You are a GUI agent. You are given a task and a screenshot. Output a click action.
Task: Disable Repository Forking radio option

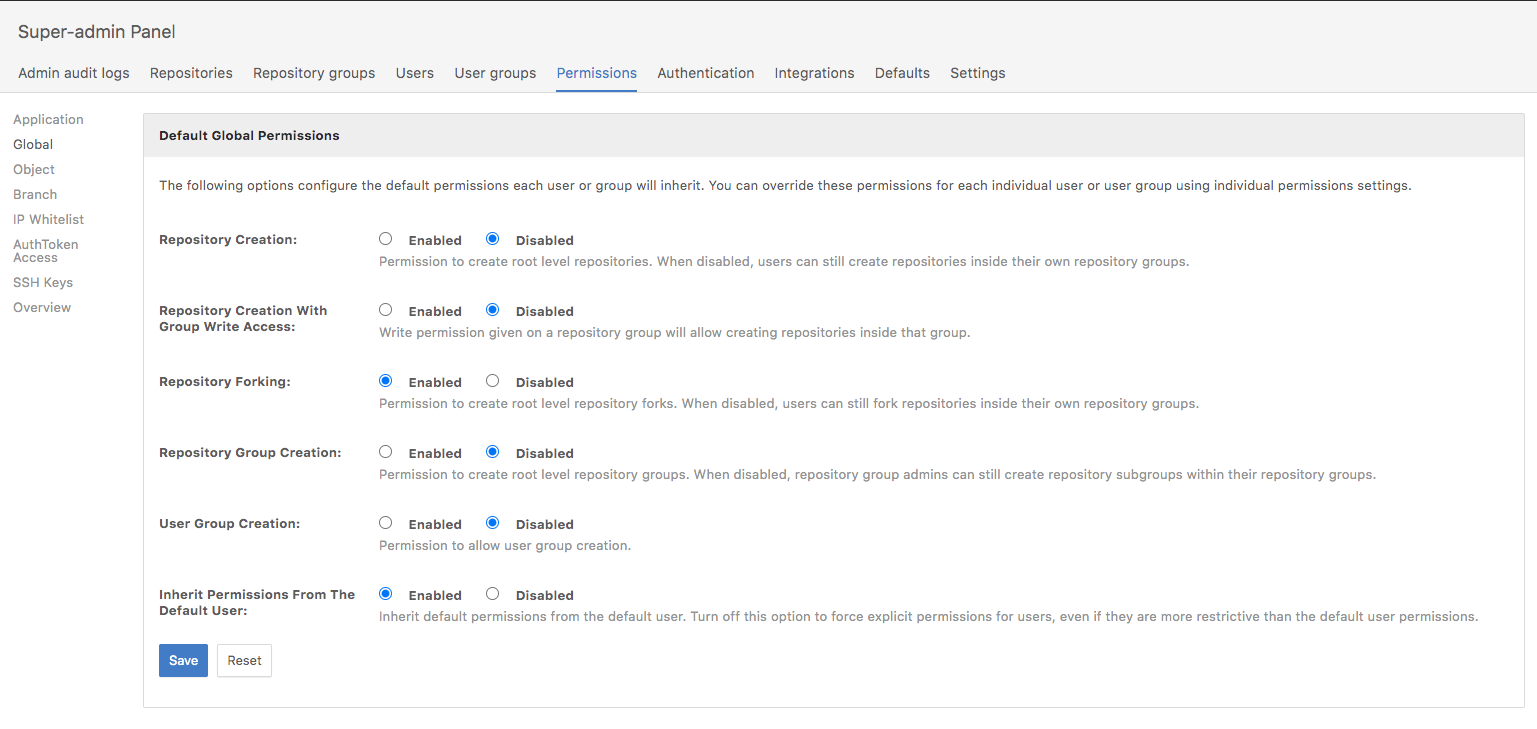(x=492, y=381)
